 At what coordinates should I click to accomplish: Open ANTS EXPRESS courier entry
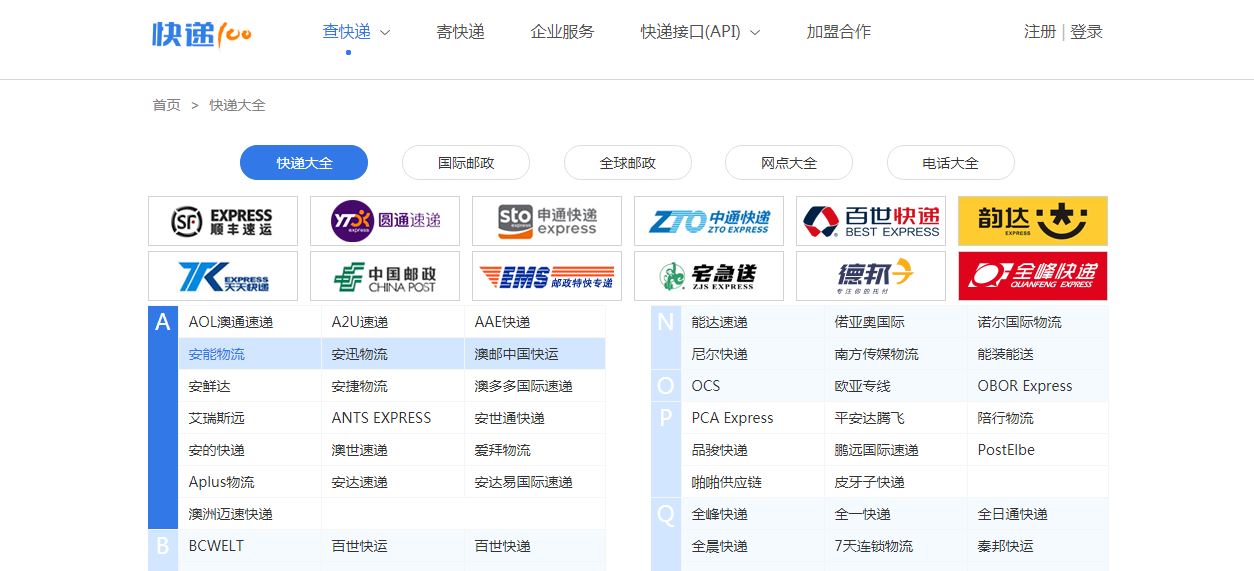pos(382,418)
